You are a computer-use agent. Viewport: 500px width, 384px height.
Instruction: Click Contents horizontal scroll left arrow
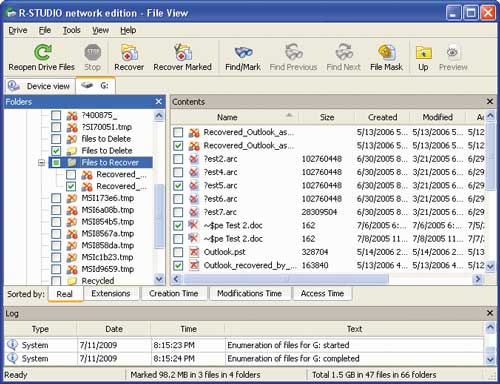pos(176,279)
